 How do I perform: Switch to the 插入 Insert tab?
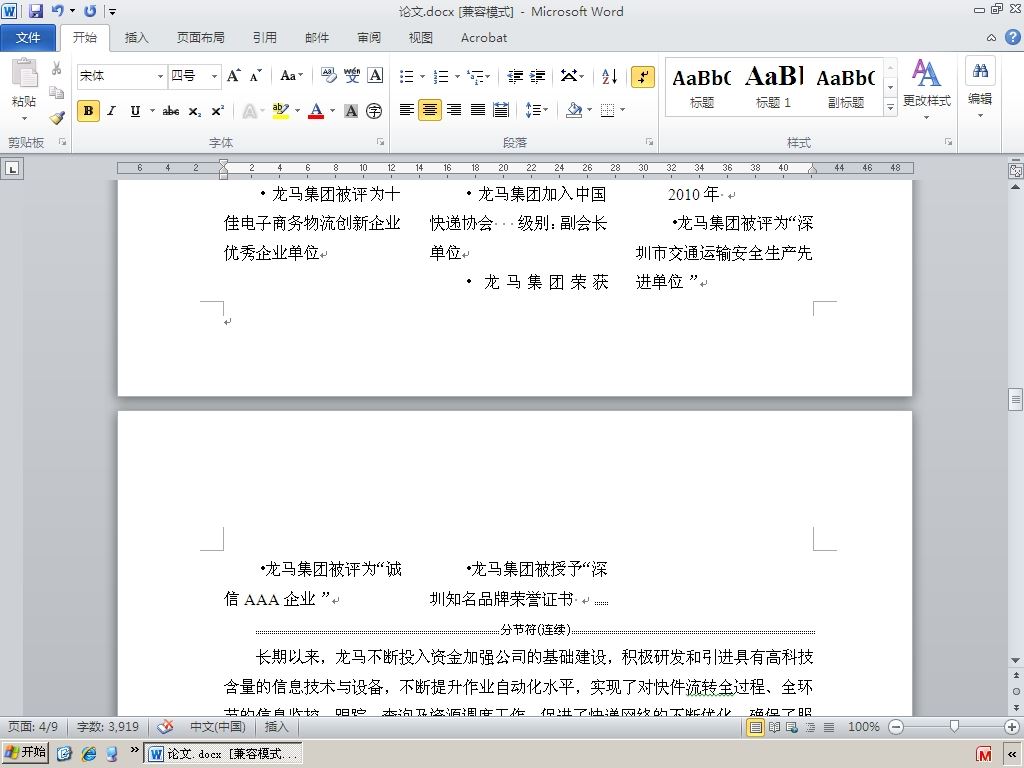pos(136,37)
